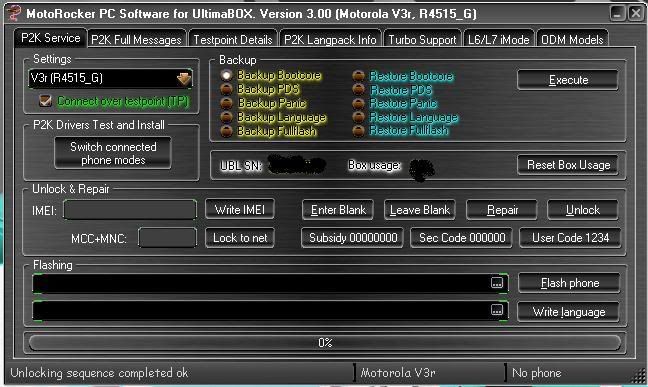Open Testpoint Details tab
Image resolution: width=648 pixels, height=387 pixels.
[233, 40]
